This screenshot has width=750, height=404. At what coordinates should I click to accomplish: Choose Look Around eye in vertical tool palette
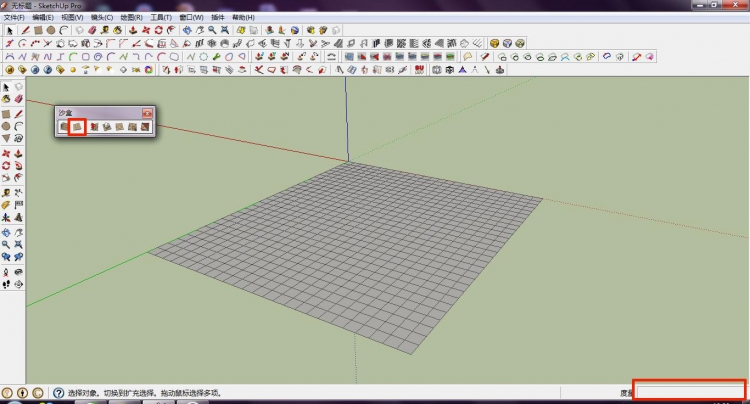click(19, 272)
